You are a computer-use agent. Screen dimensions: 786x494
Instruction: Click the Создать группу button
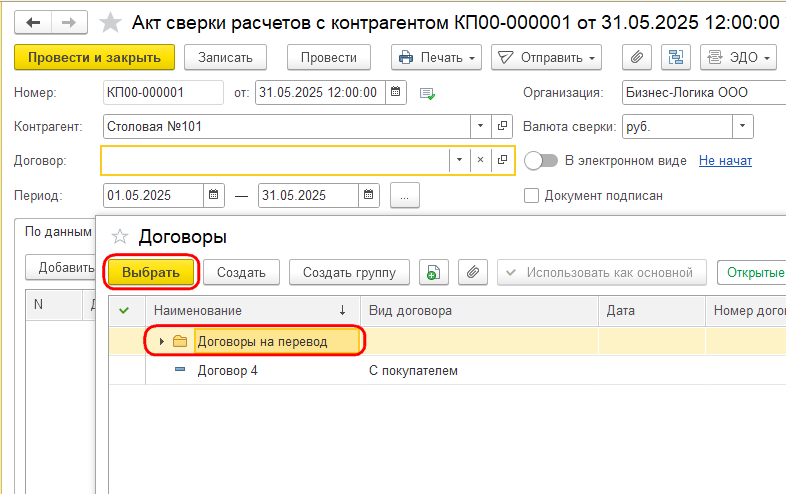349,272
